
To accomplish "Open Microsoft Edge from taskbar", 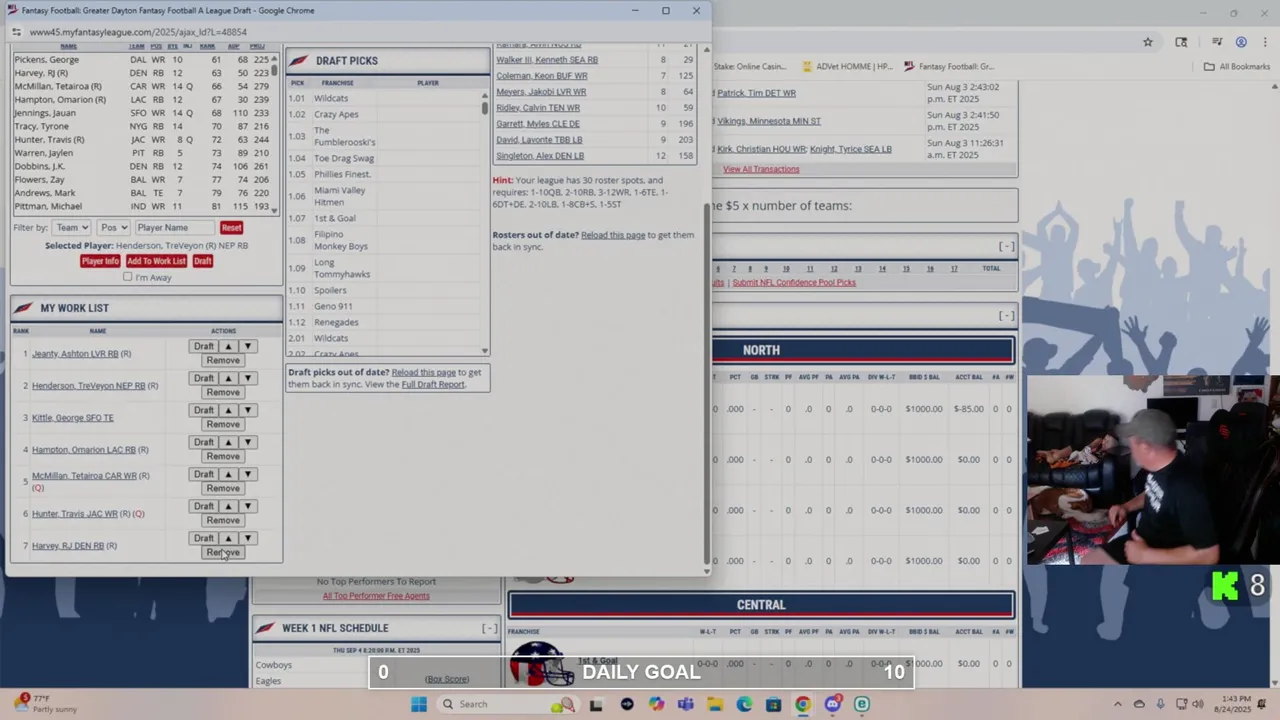I will point(744,704).
